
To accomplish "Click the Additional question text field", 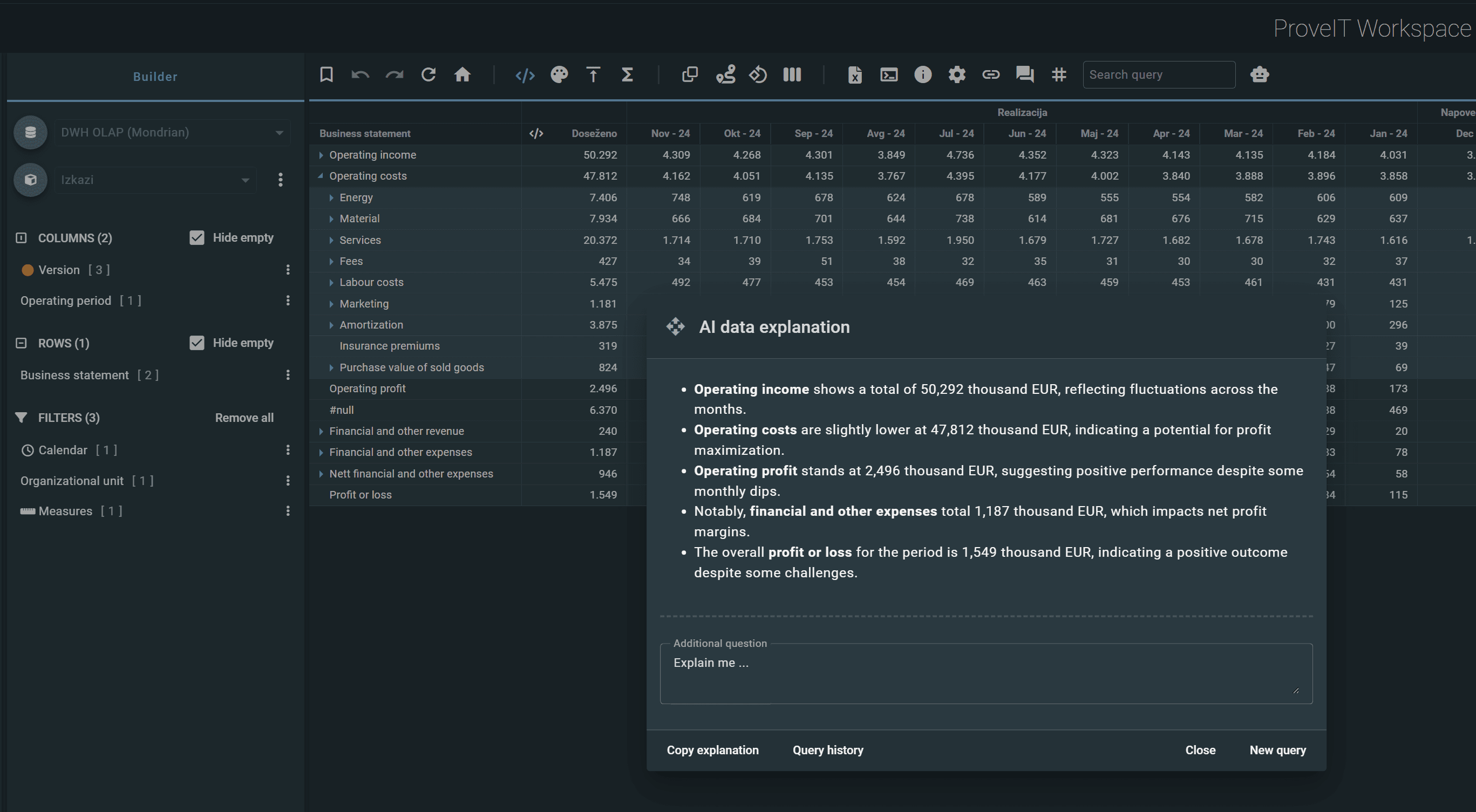I will (985, 673).
